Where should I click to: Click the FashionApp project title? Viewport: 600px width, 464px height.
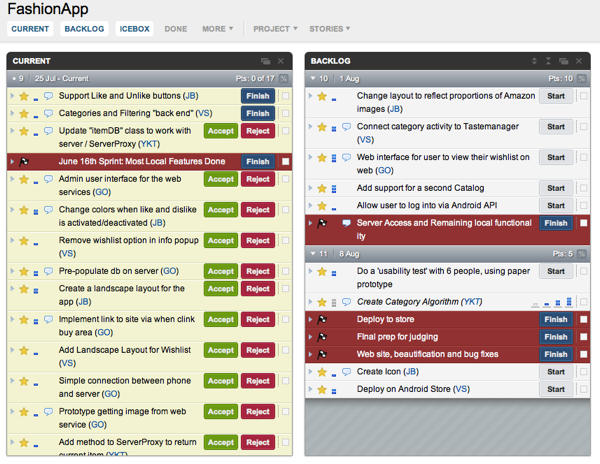[47, 9]
